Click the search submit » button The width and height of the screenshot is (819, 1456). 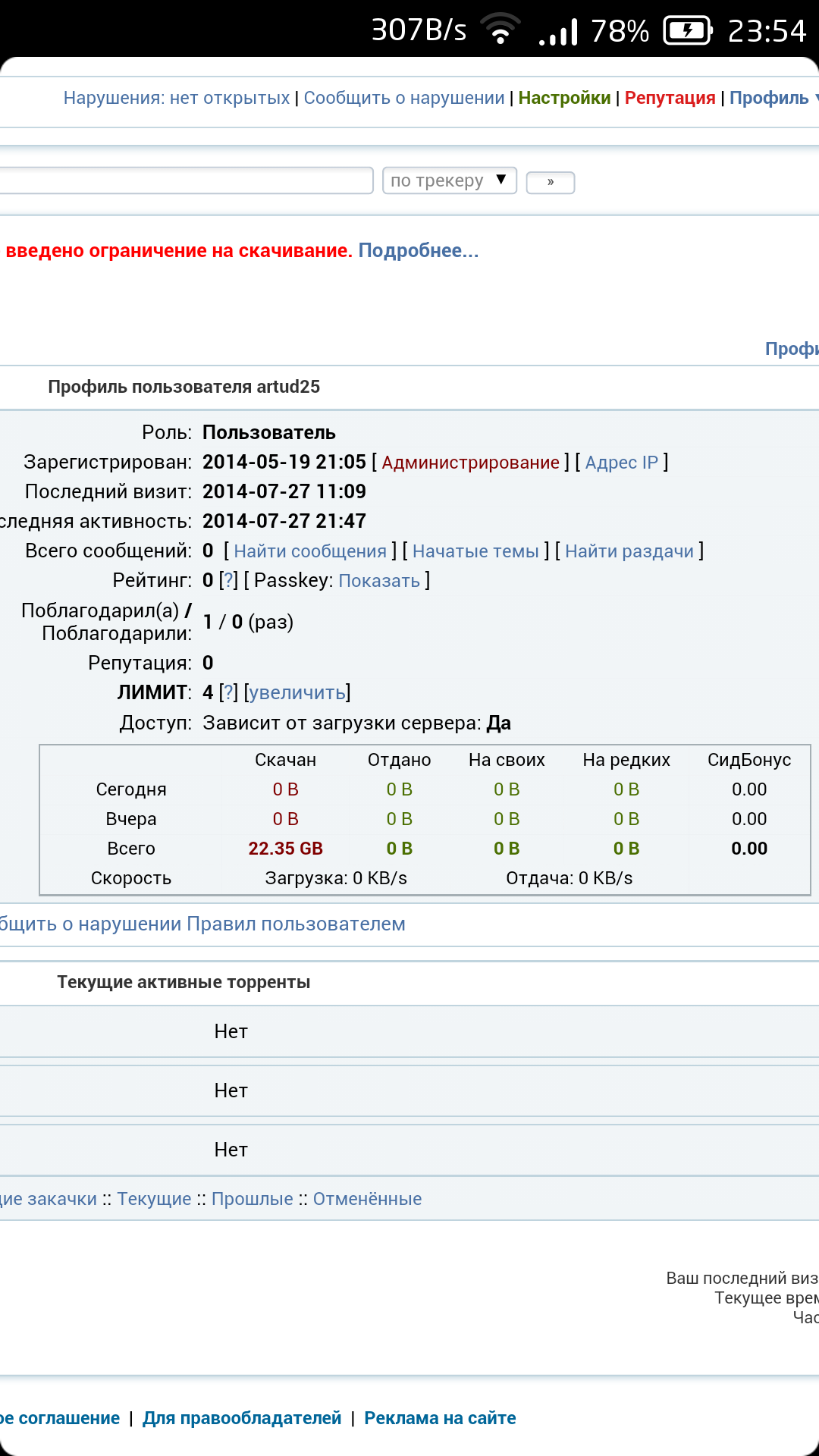[x=551, y=182]
